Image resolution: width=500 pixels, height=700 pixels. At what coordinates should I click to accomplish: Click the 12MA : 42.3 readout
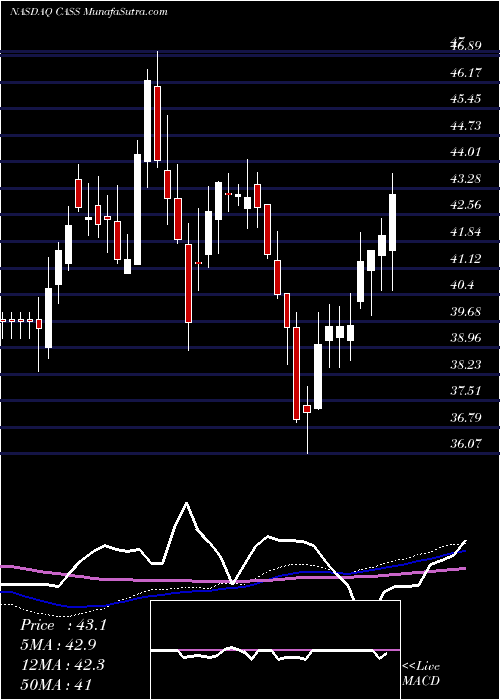point(62,665)
